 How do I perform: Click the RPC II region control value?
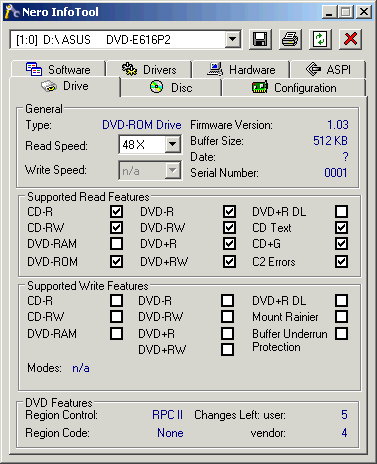[x=167, y=415]
